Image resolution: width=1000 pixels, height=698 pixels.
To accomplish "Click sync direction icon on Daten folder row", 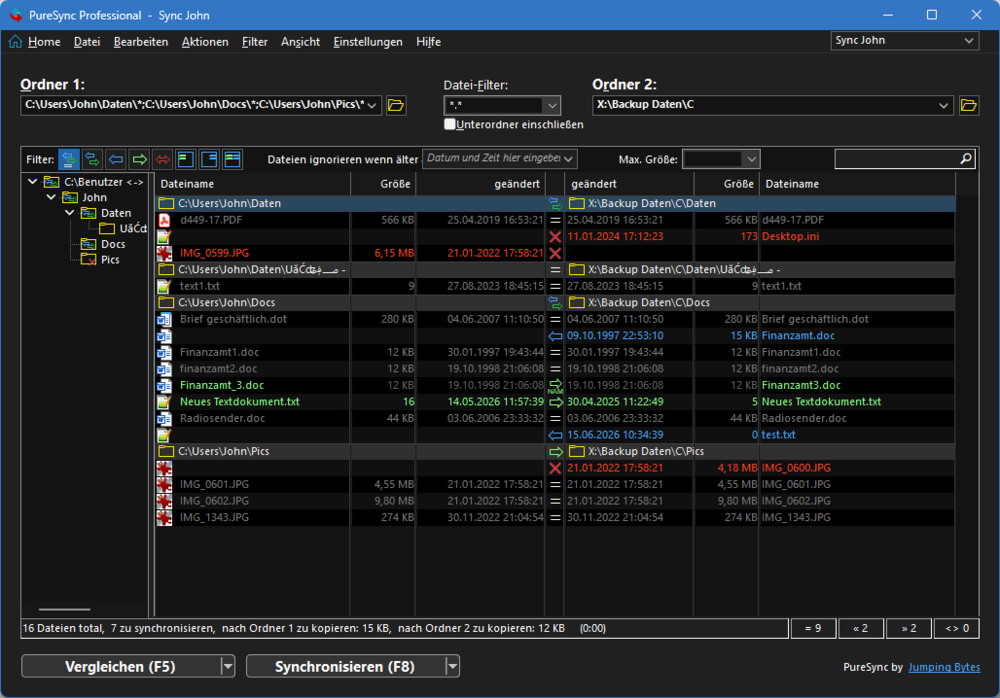I will coord(555,204).
